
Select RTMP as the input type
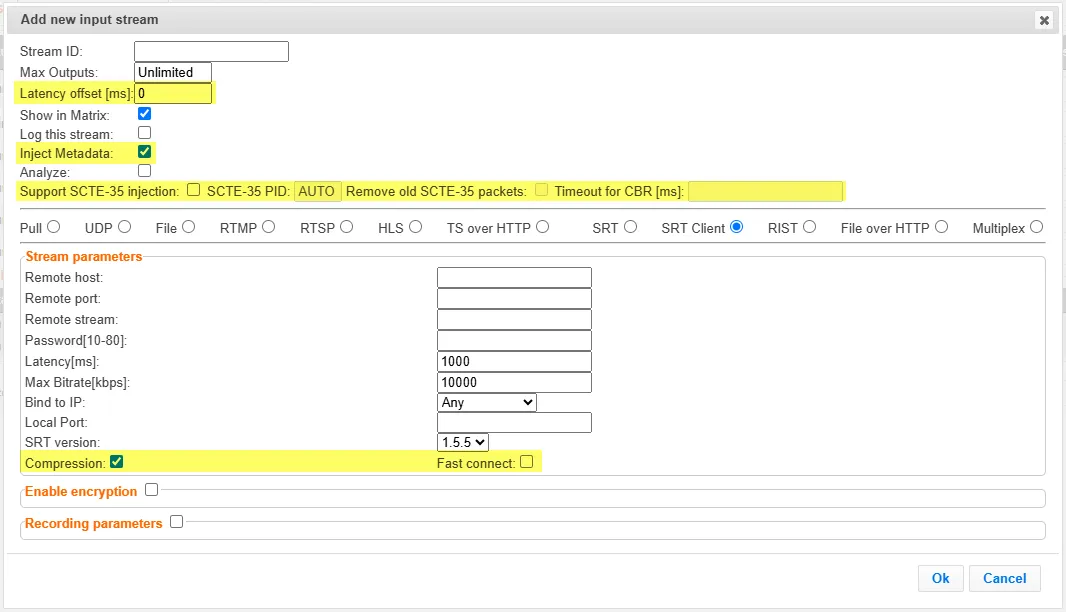(269, 227)
